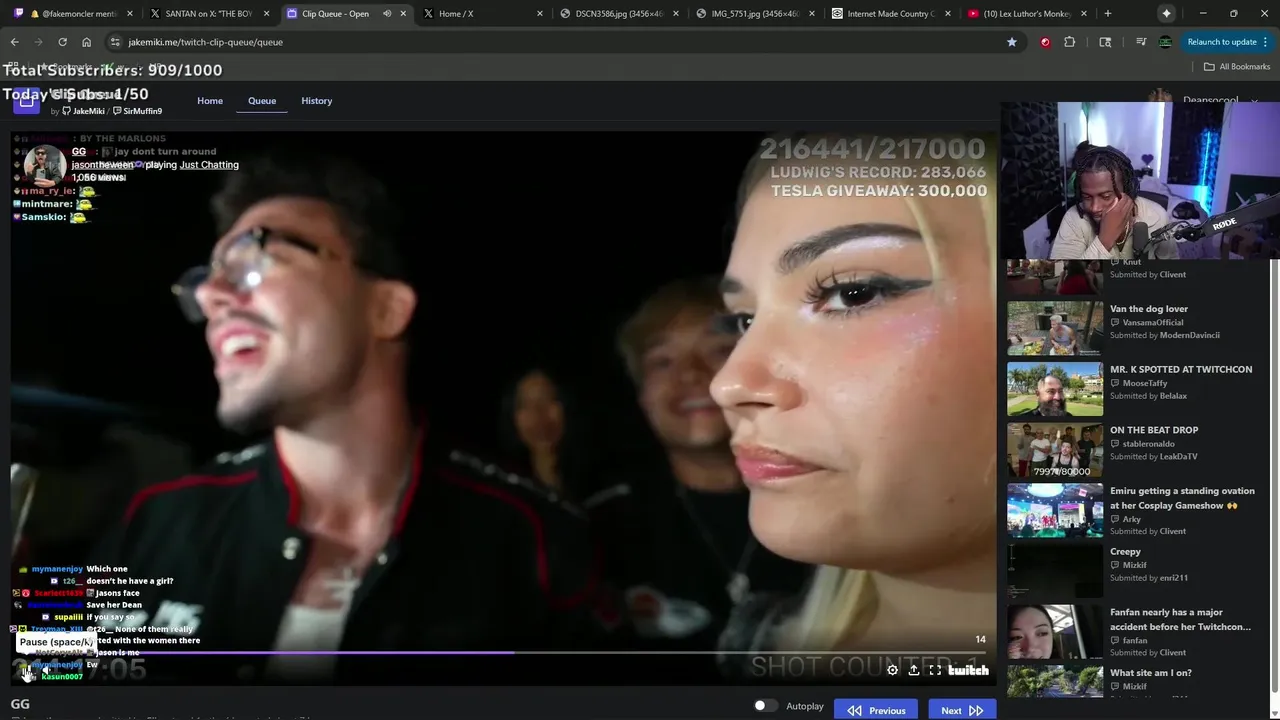Open the browser three-dot menu
The height and width of the screenshot is (720, 1280).
tap(1266, 42)
